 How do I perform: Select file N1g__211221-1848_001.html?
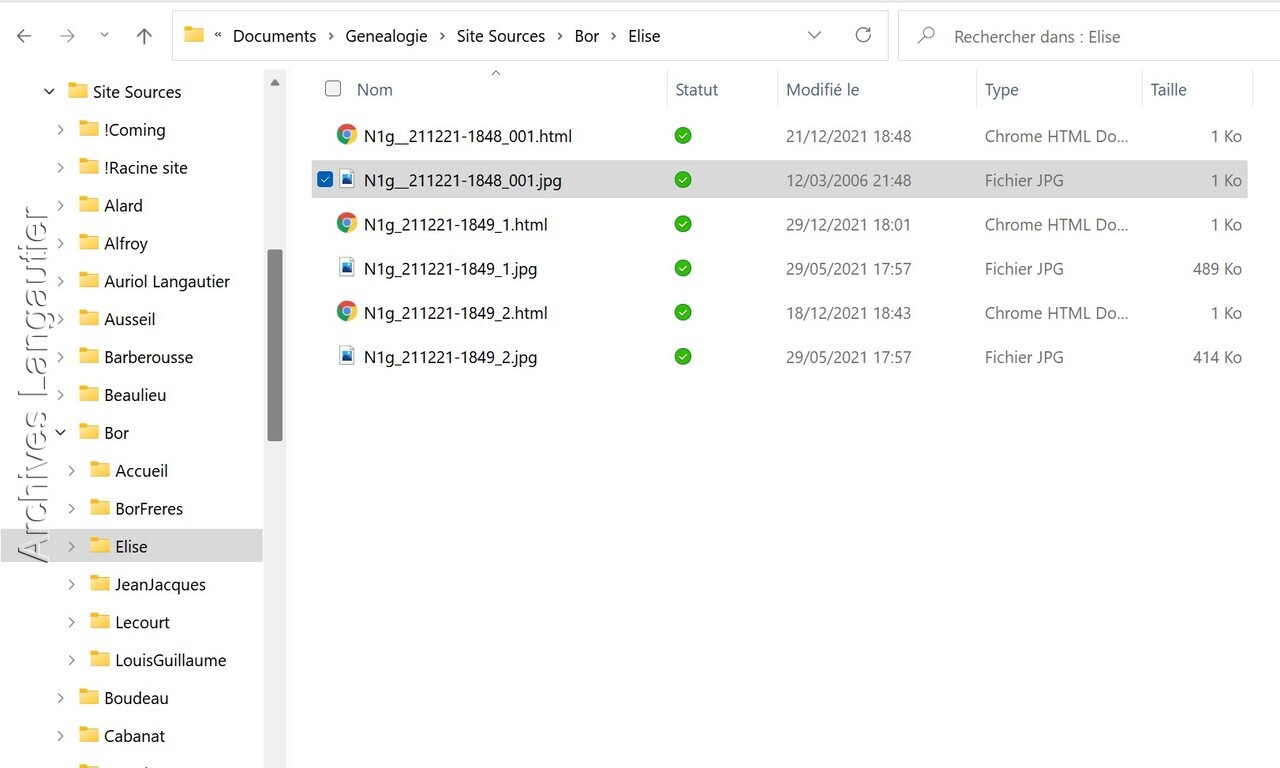[468, 137]
